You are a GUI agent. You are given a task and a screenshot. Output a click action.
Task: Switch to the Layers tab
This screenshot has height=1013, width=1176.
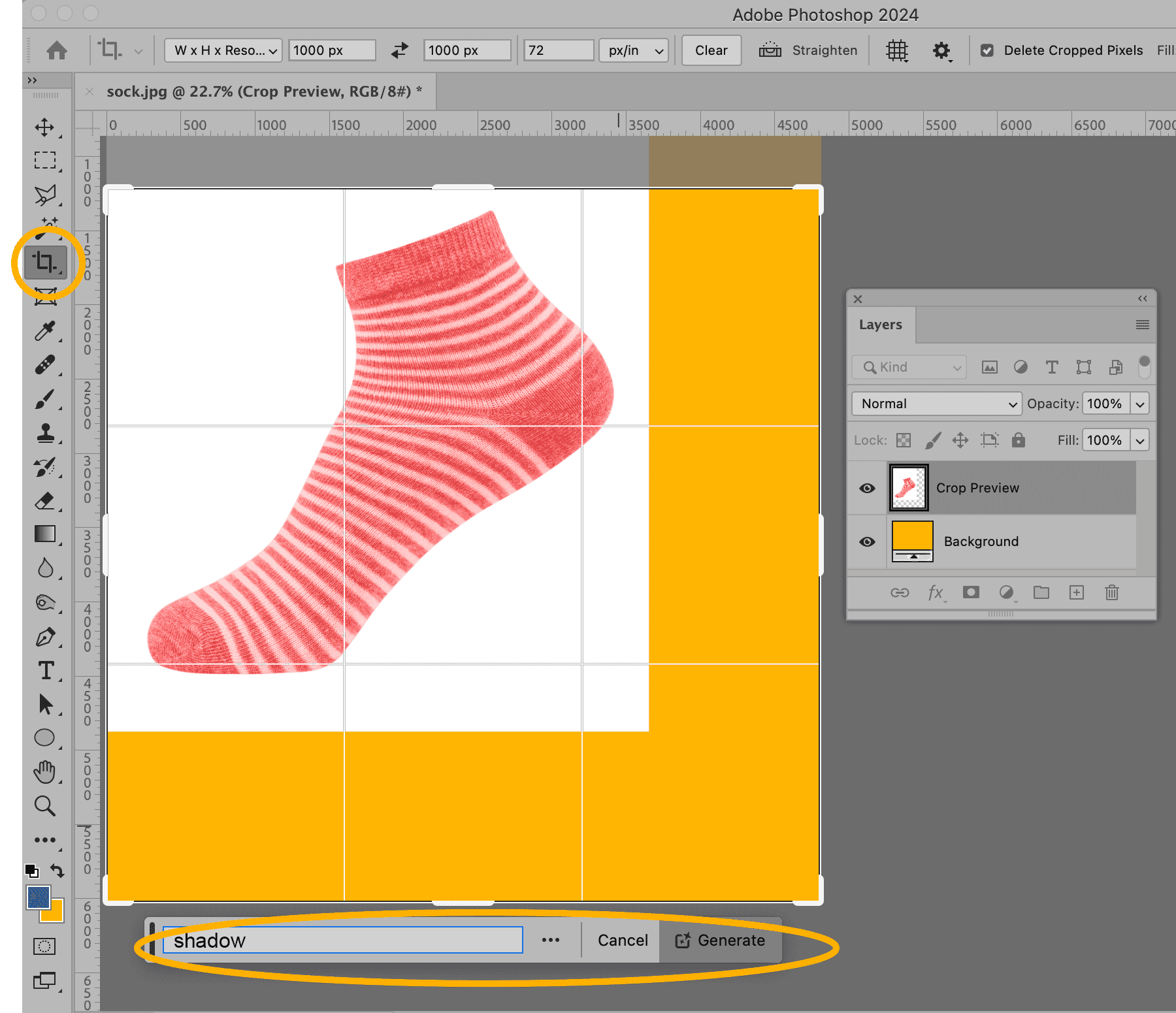pos(880,325)
